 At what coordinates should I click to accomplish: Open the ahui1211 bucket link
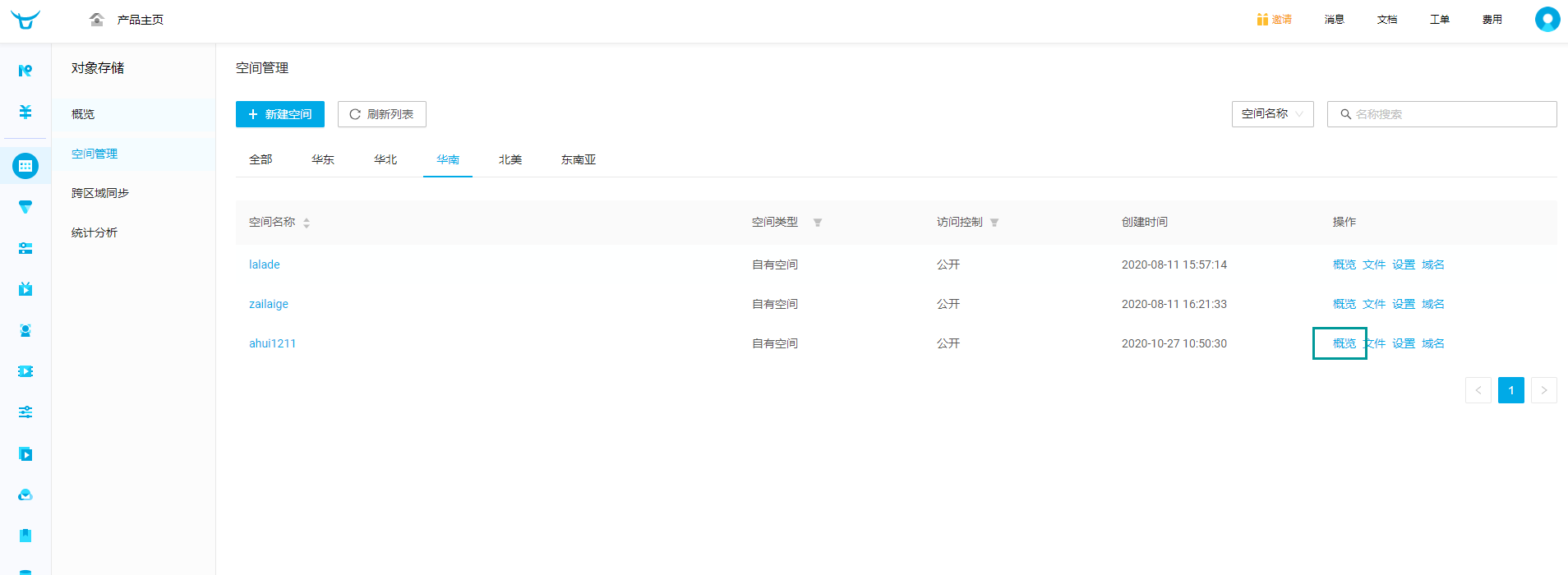pos(273,343)
